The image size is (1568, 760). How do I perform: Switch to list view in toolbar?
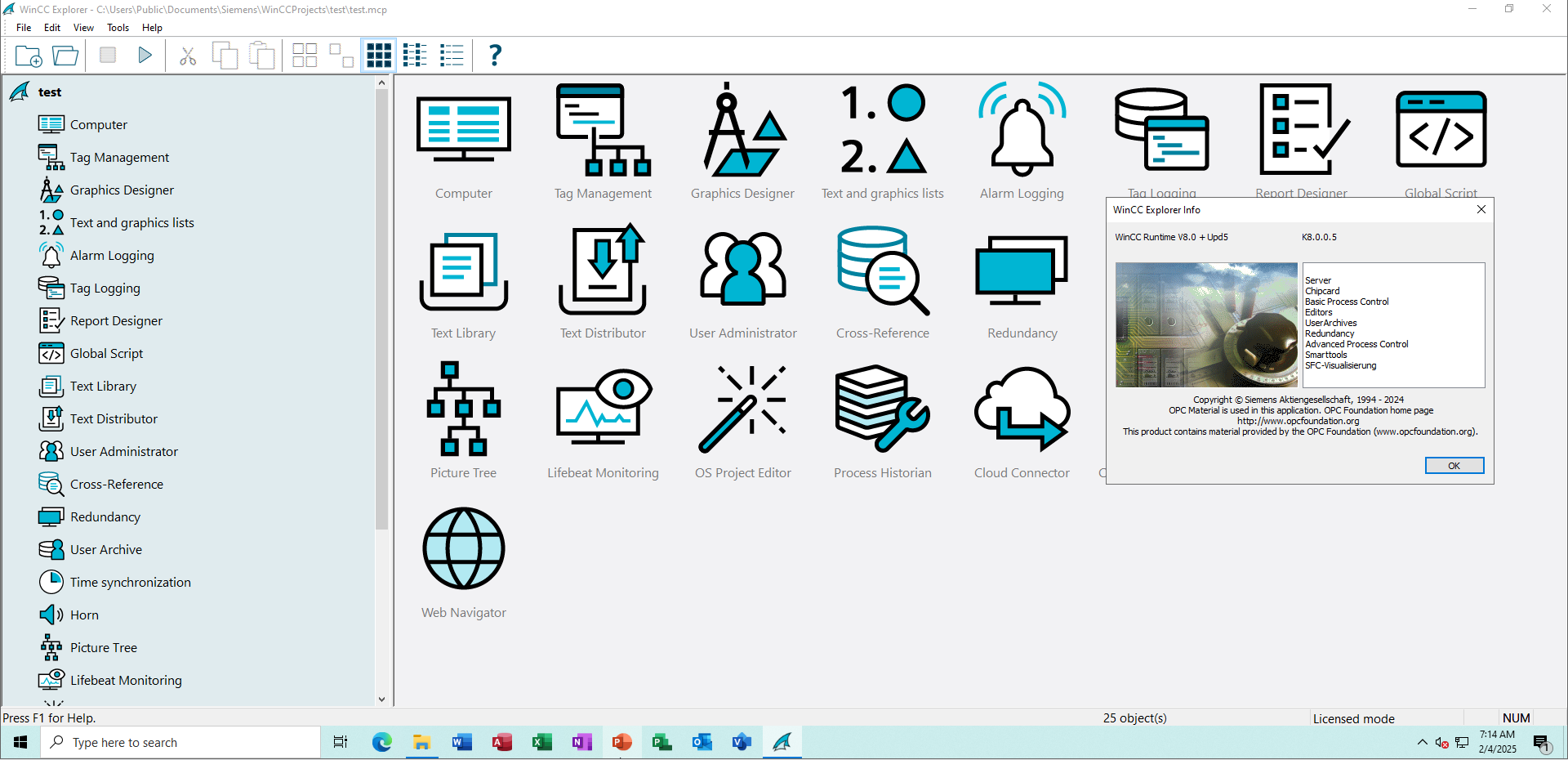pos(415,56)
